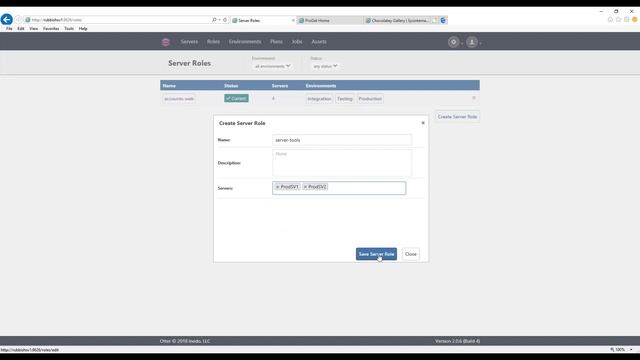Click the small icon at accounts-web row end

coord(474,98)
